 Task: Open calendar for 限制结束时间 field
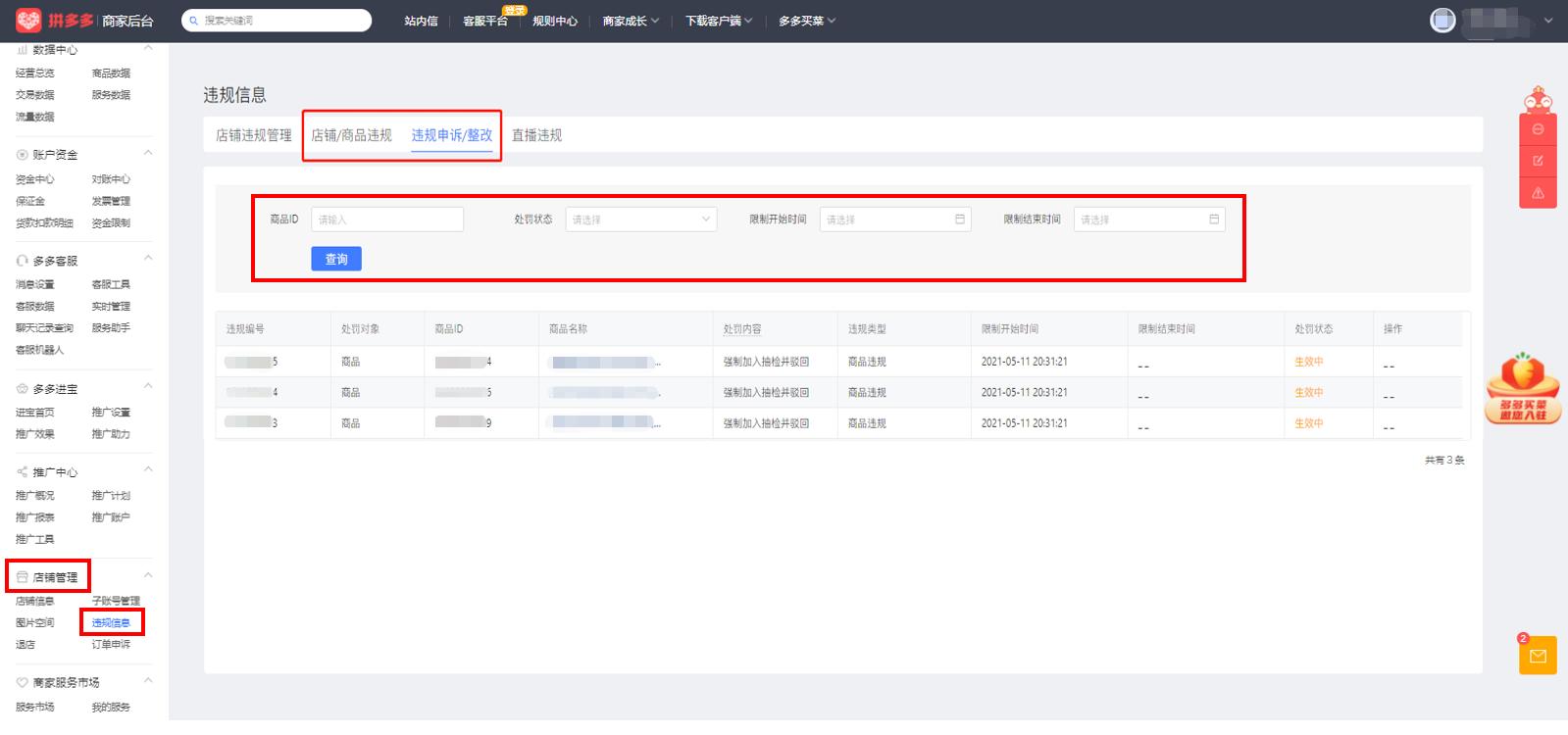[x=1213, y=220]
